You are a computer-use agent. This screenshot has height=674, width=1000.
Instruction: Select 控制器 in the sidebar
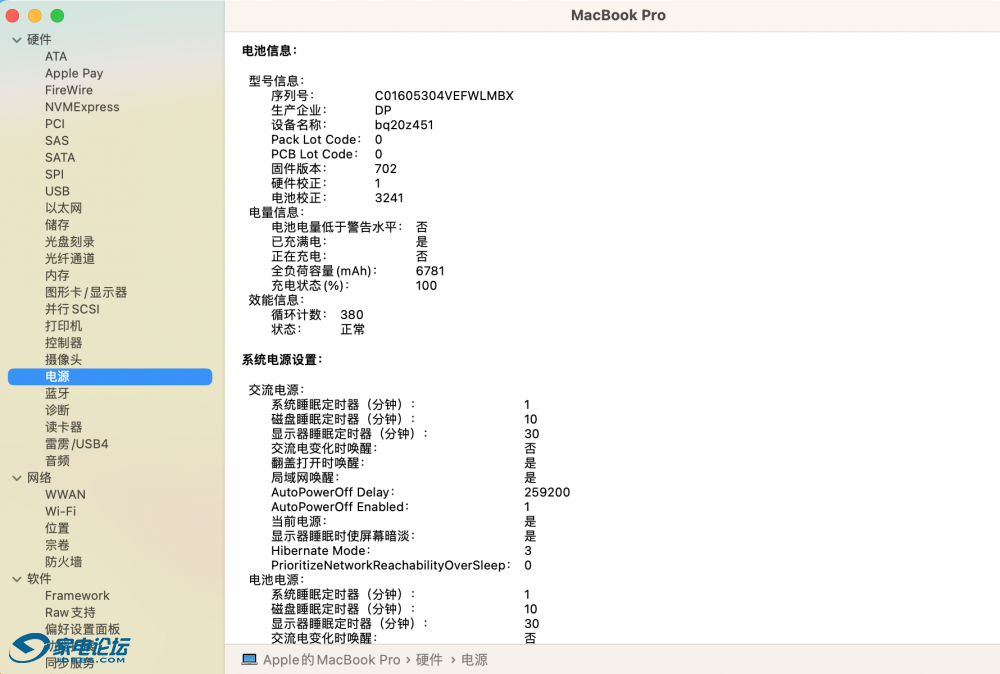[63, 343]
